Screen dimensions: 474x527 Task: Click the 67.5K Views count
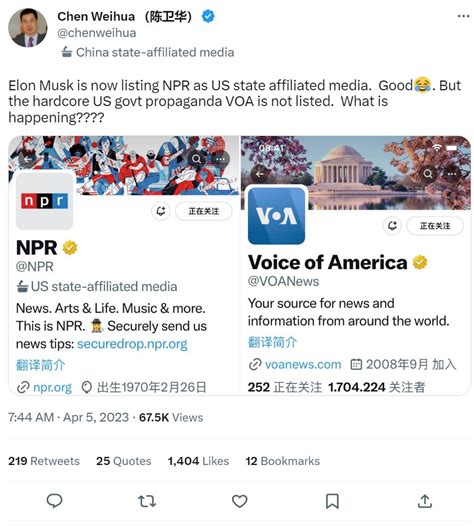[171, 417]
